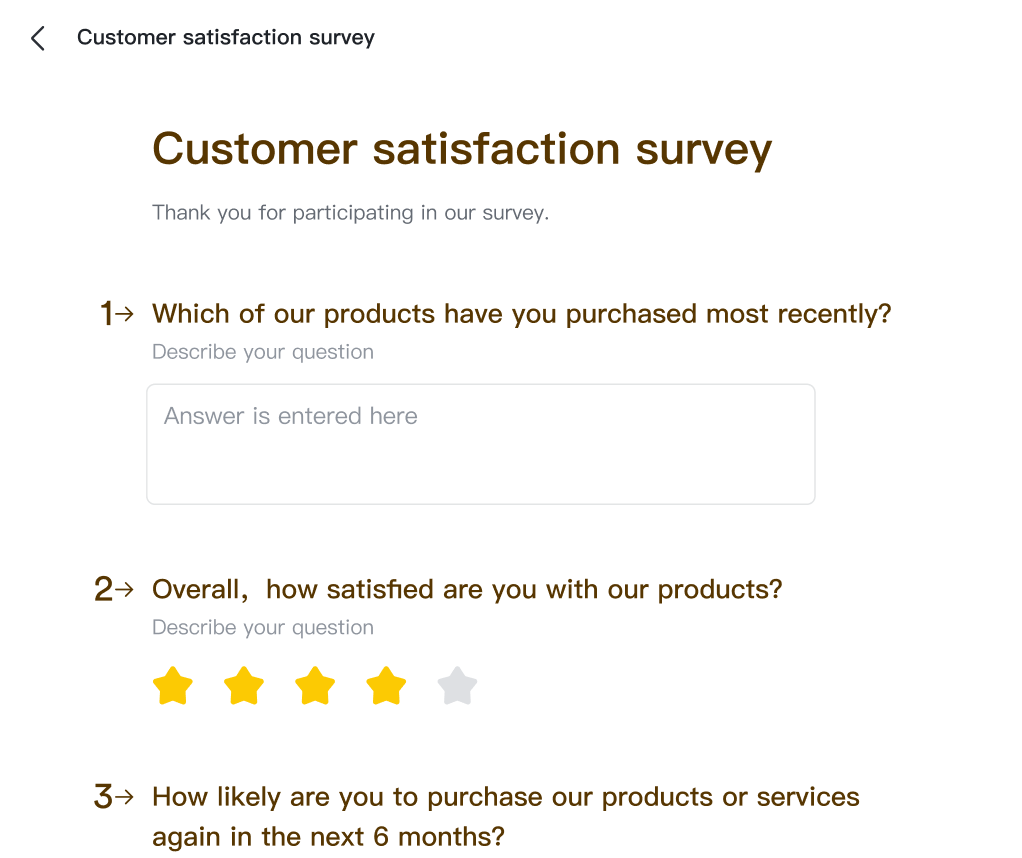Click 'Describe your question' under question 1
The image size is (1022, 858).
[x=262, y=351]
